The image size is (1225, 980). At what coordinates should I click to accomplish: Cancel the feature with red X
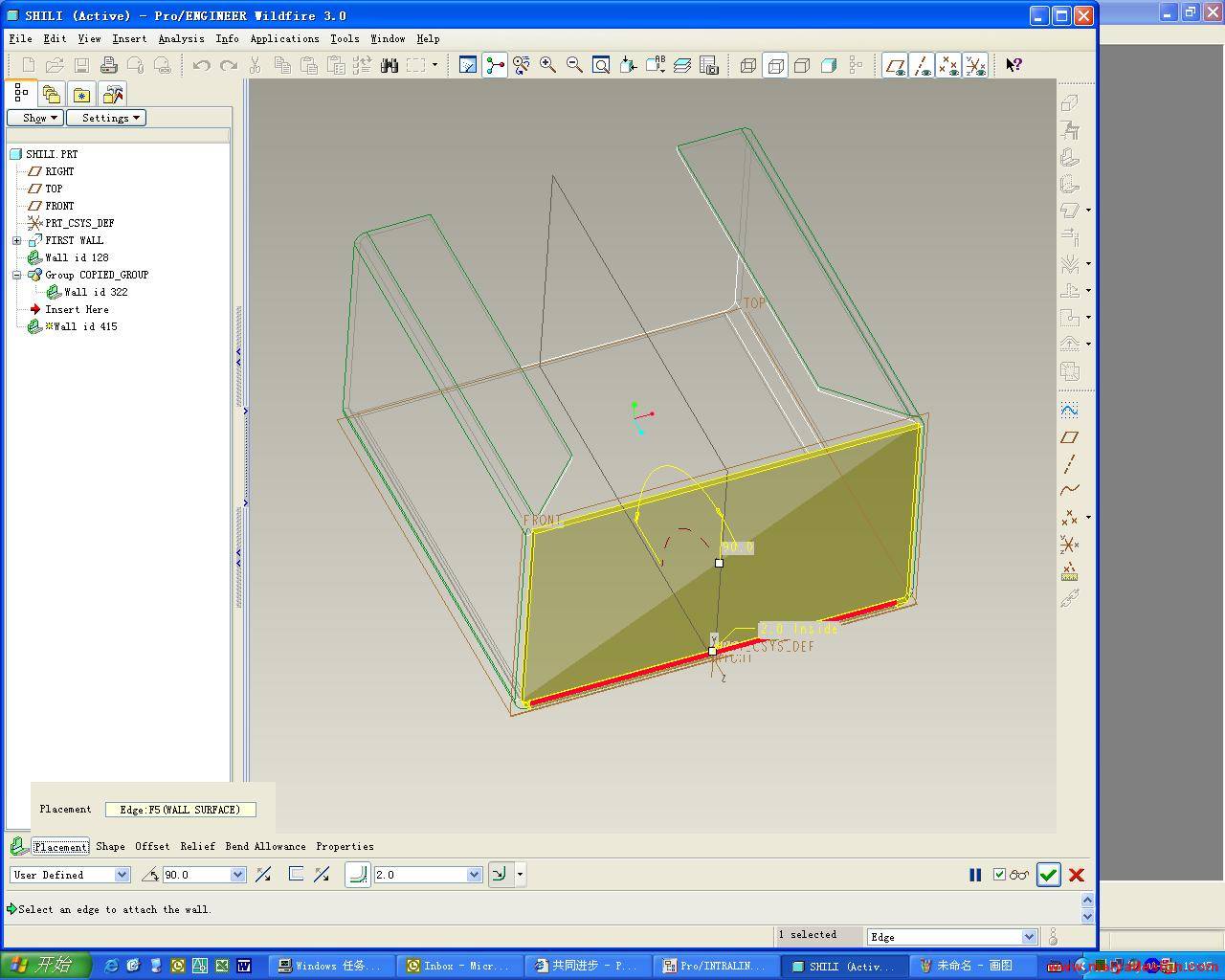tap(1077, 875)
